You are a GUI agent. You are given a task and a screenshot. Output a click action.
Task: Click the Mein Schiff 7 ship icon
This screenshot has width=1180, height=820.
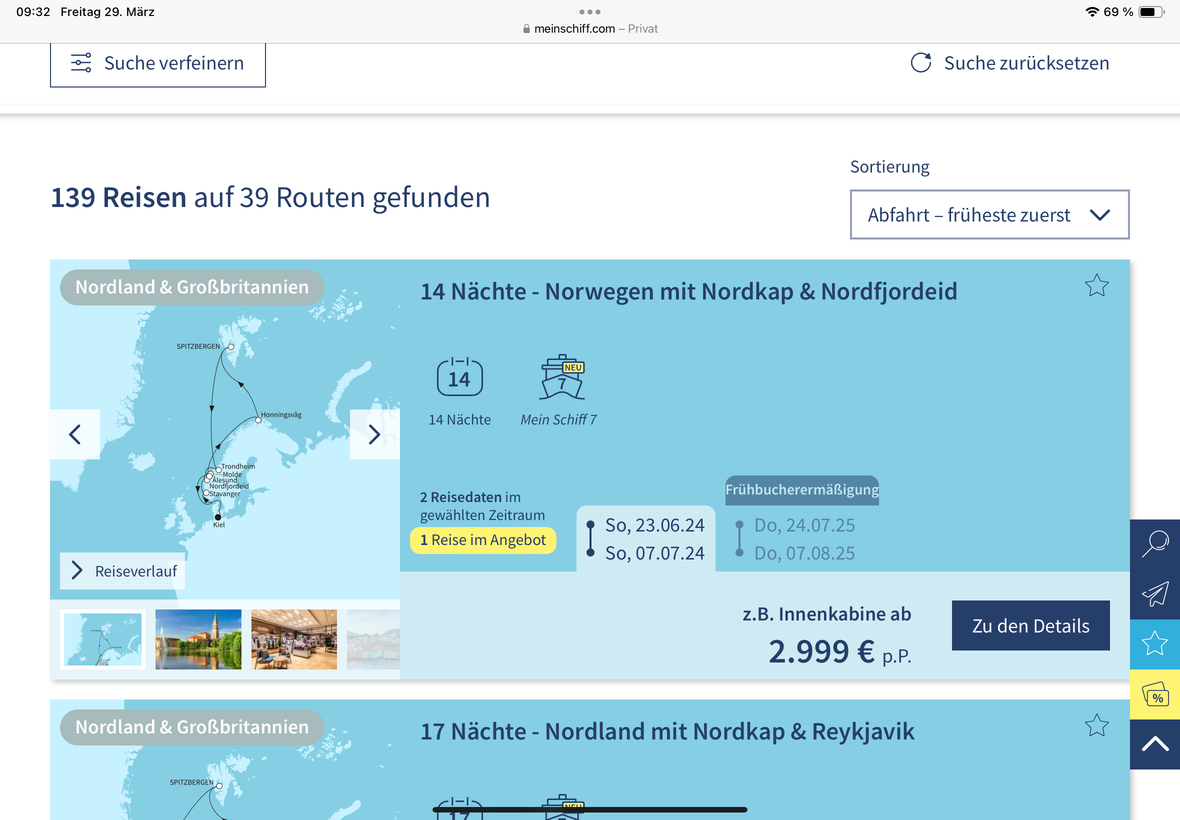[561, 378]
